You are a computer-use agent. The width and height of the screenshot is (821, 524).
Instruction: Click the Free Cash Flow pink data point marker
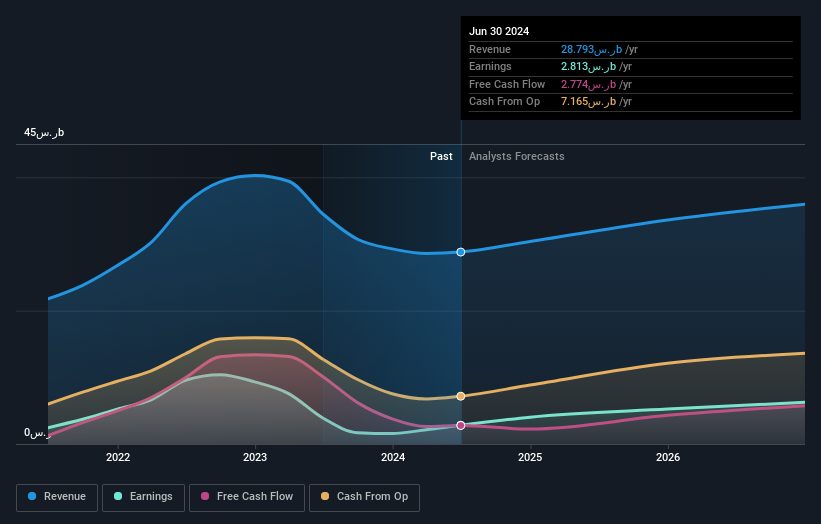tap(461, 426)
